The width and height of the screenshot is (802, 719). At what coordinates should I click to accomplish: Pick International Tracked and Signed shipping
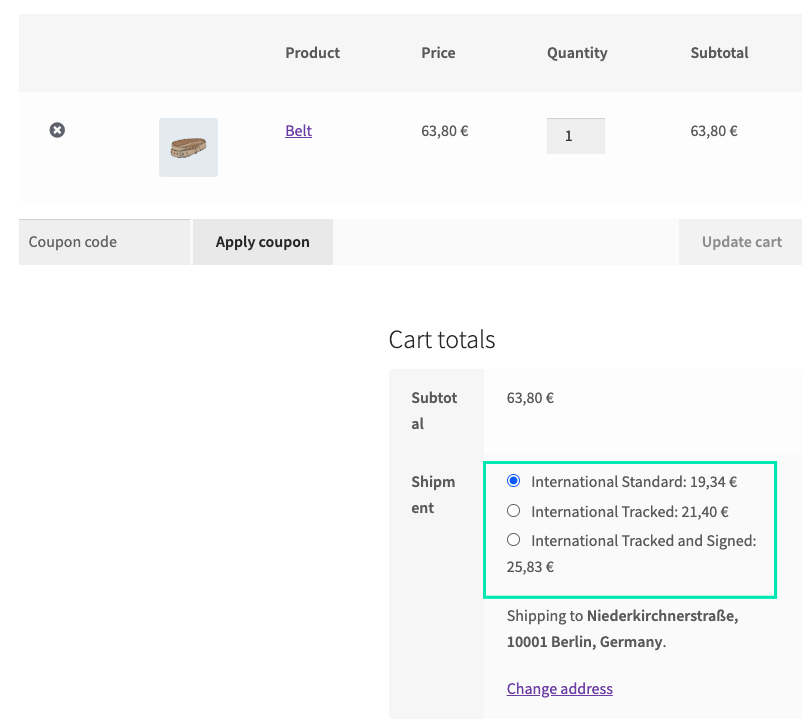513,539
